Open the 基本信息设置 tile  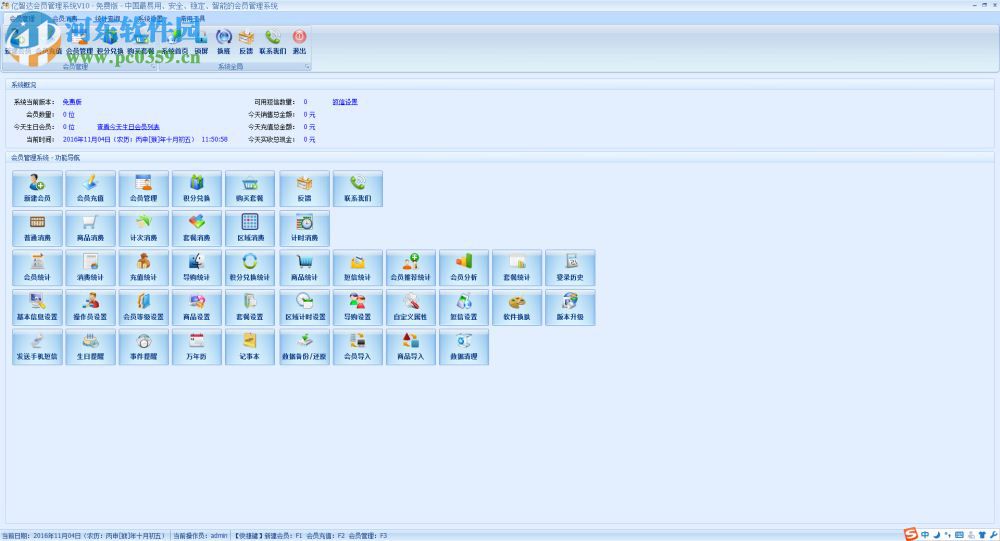point(37,307)
